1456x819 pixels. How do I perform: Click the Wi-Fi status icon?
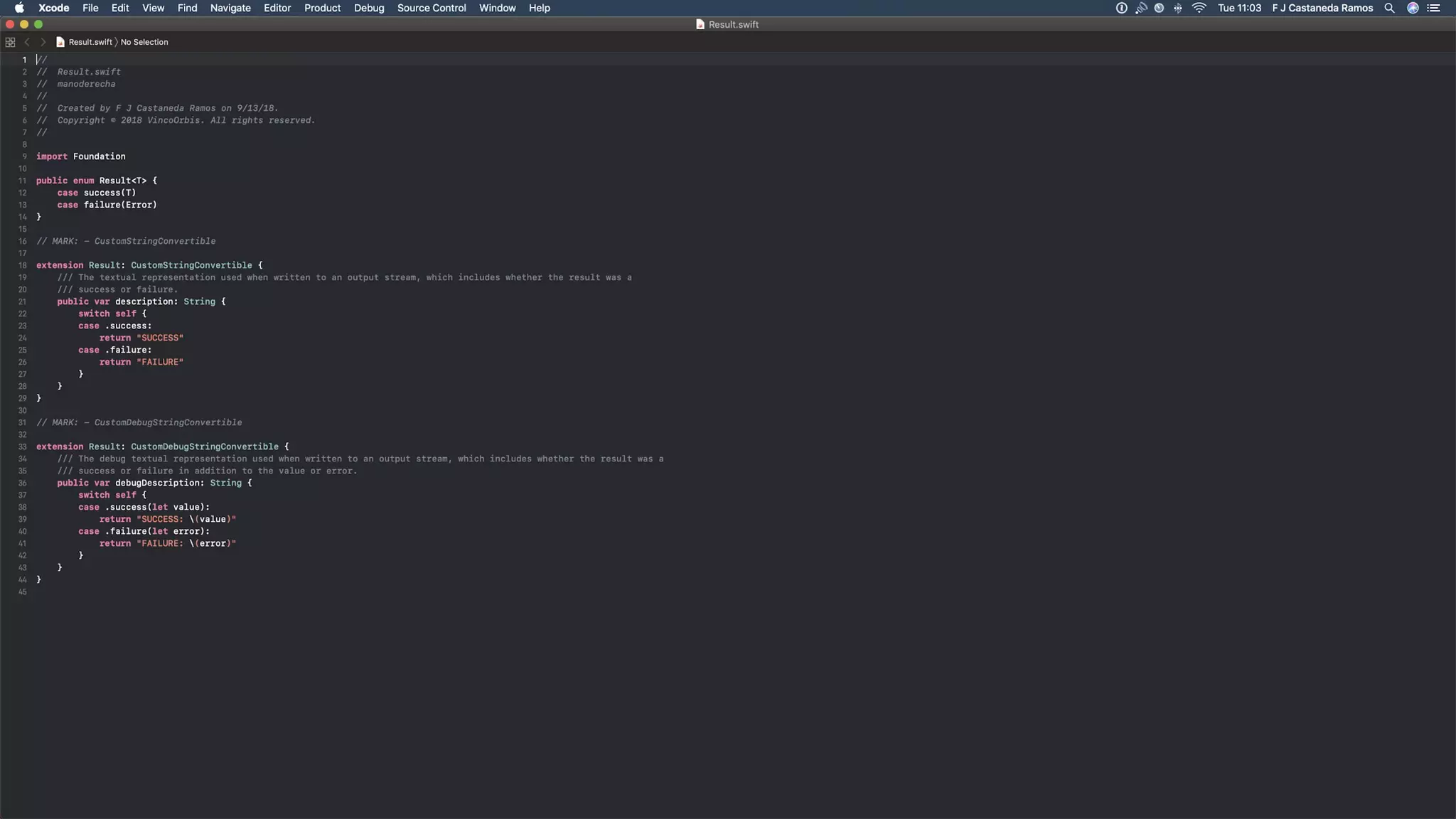coord(1199,8)
